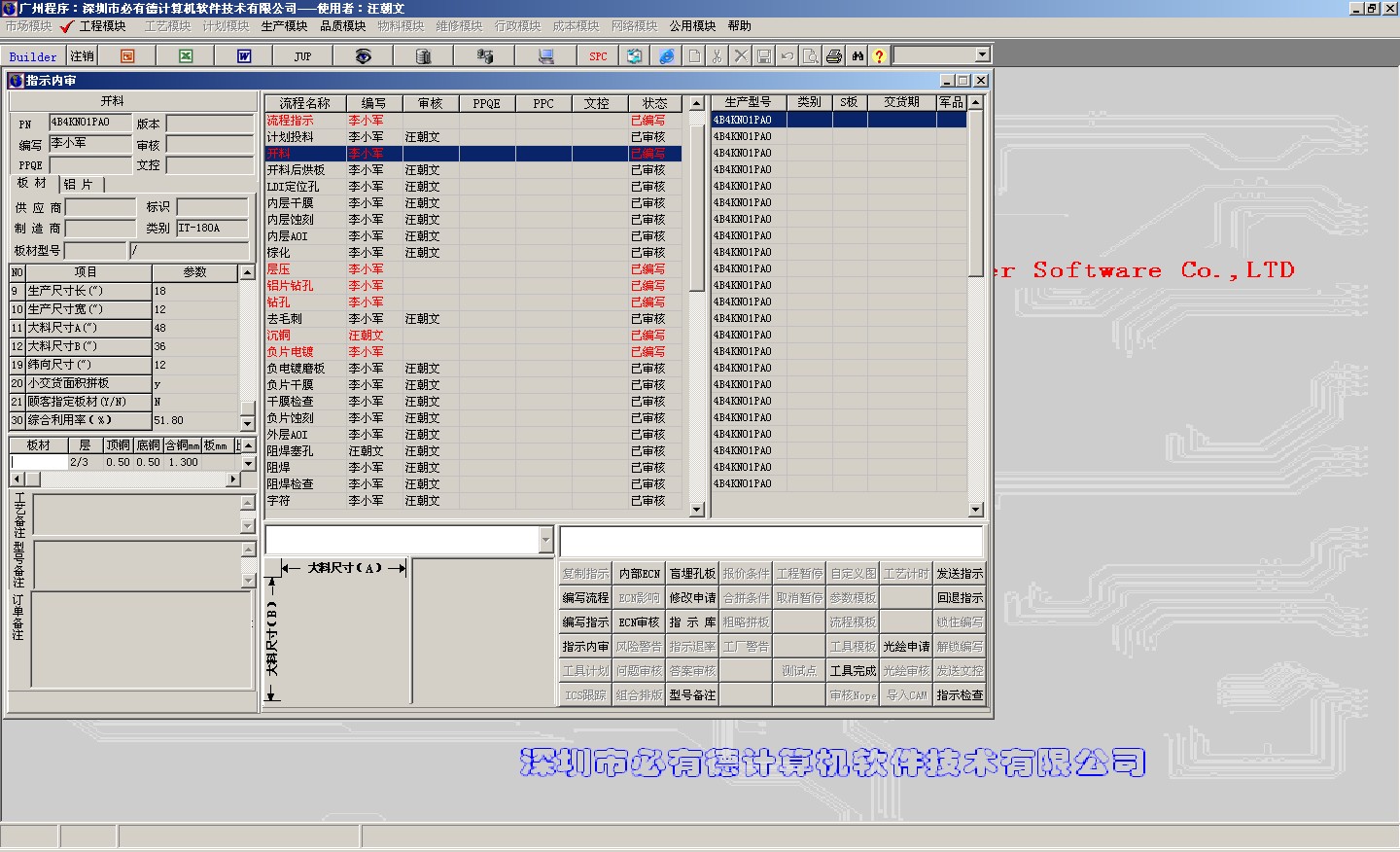
Task: Click the JUP toolbar button
Action: tap(302, 56)
